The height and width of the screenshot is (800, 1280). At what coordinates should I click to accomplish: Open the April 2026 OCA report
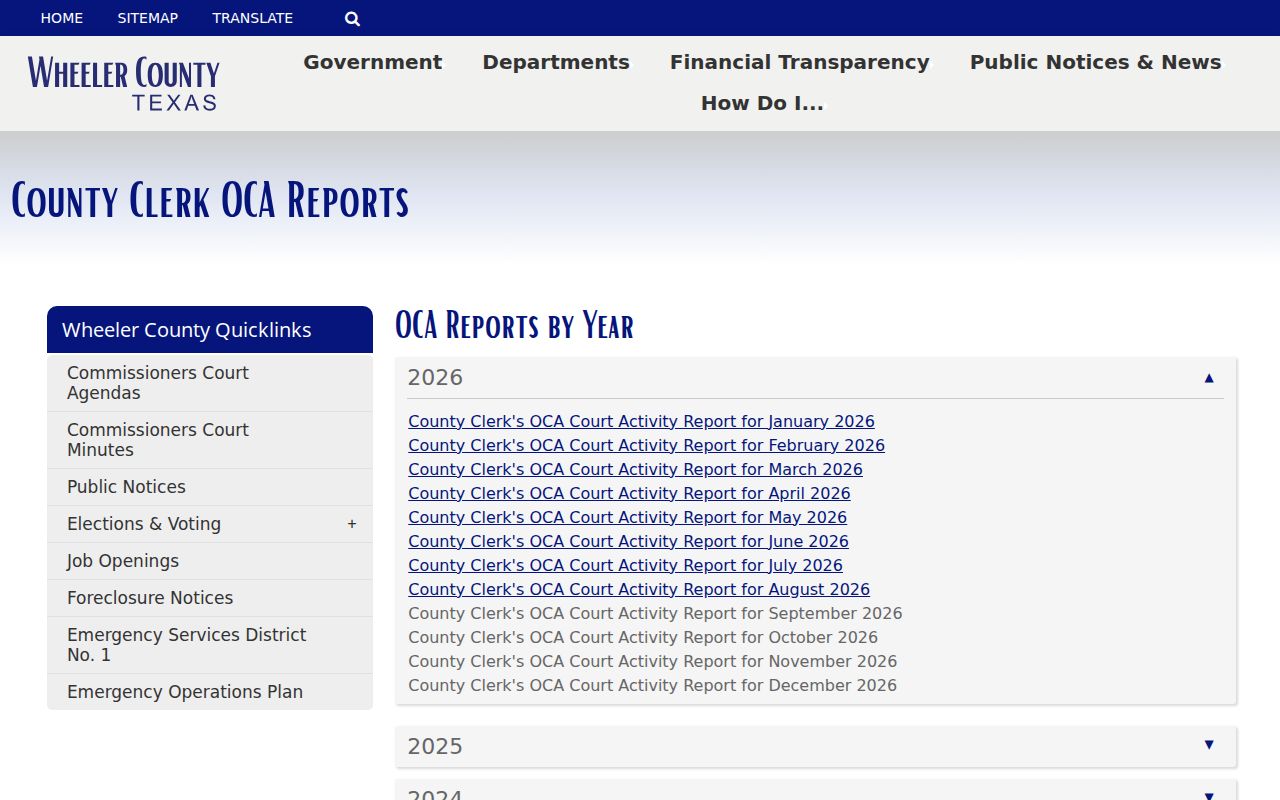pos(629,494)
